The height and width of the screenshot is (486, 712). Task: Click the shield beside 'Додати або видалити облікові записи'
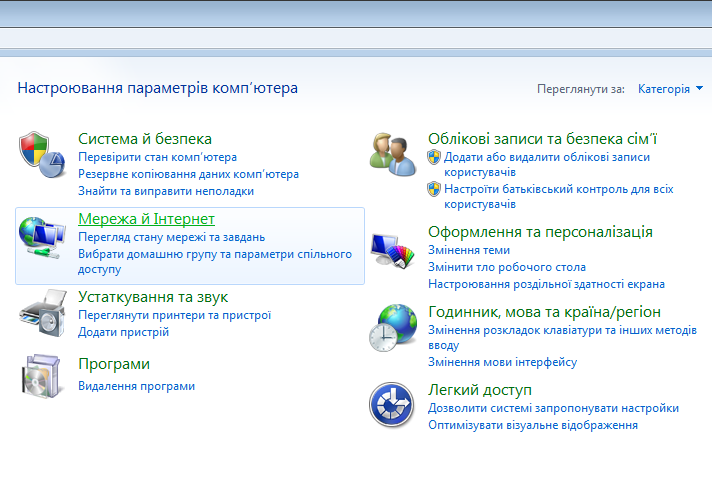(434, 157)
